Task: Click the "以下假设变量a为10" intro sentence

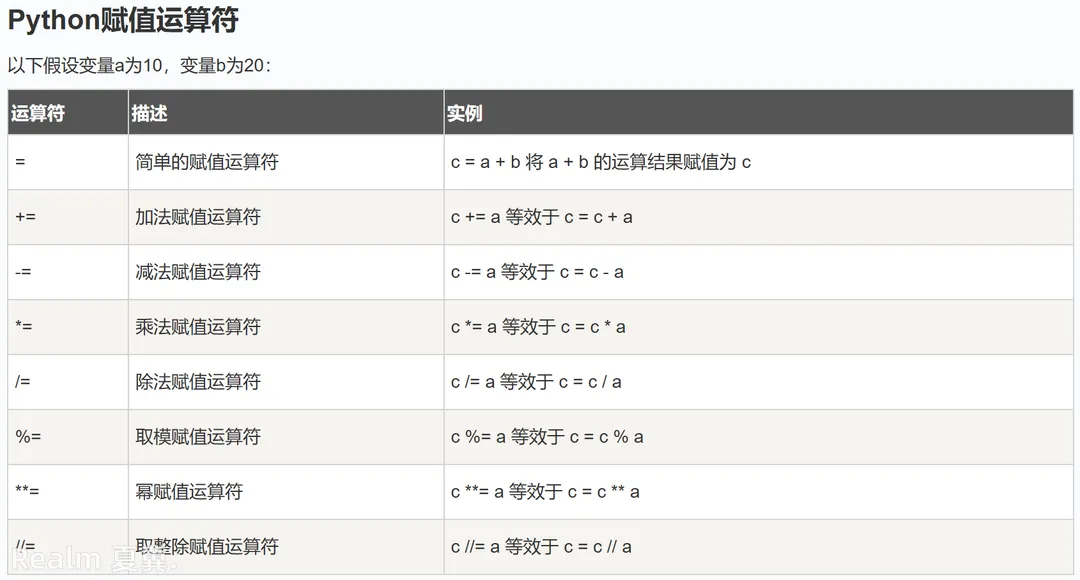Action: point(139,66)
